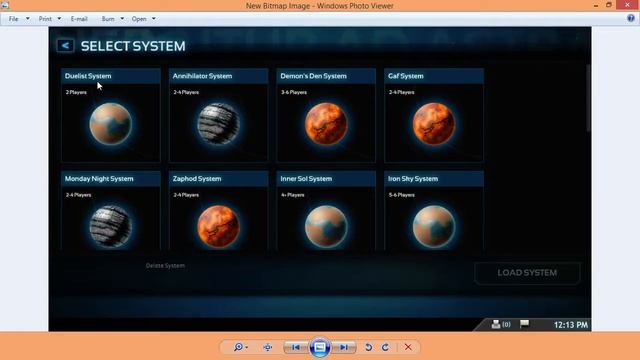This screenshot has height=360, width=640.
Task: Click the Zaphod System title
Action: pyautogui.click(x=197, y=179)
